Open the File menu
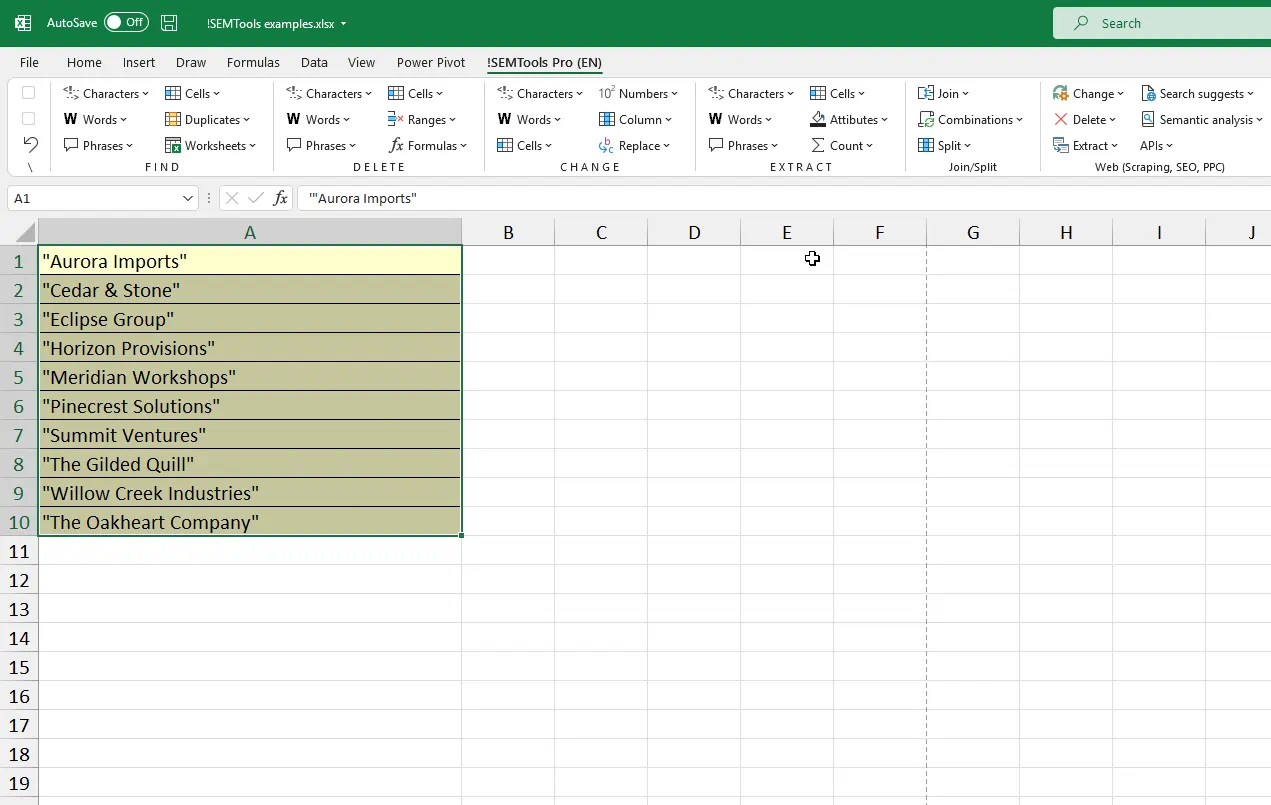Viewport: 1271px width, 805px height. point(29,62)
